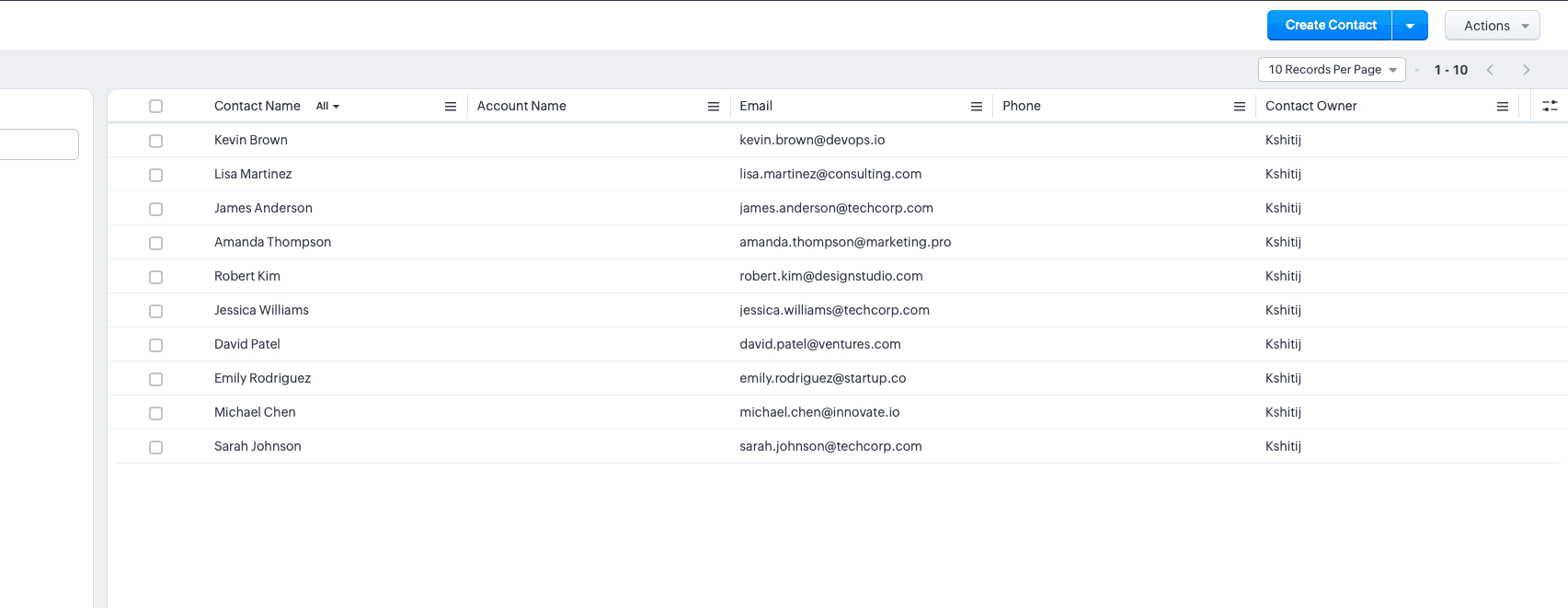Screen dimensions: 1568x608
Task: Check the Lisa Martinez row checkbox
Action: tap(155, 175)
